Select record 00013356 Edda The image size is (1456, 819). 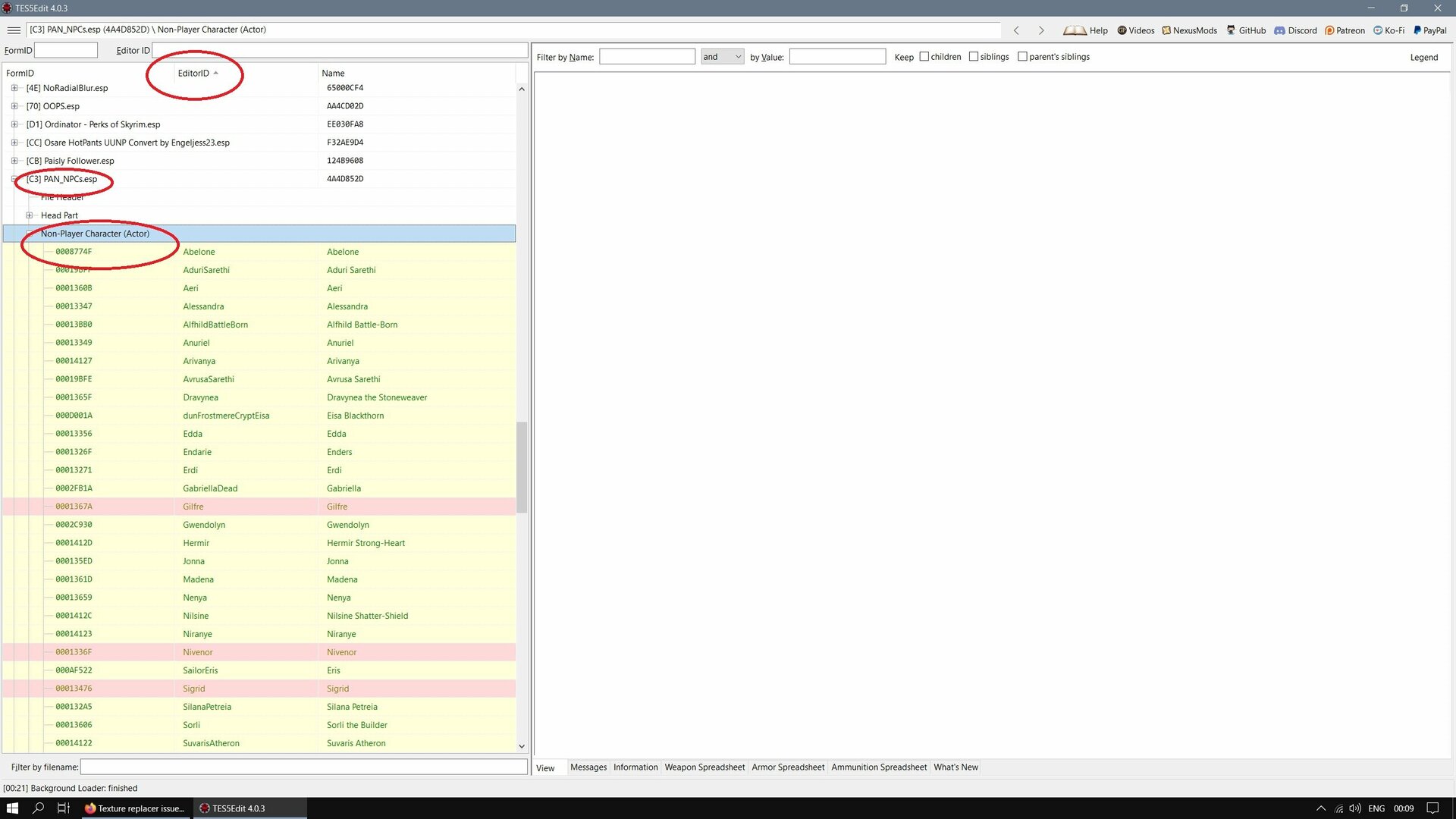click(x=259, y=434)
